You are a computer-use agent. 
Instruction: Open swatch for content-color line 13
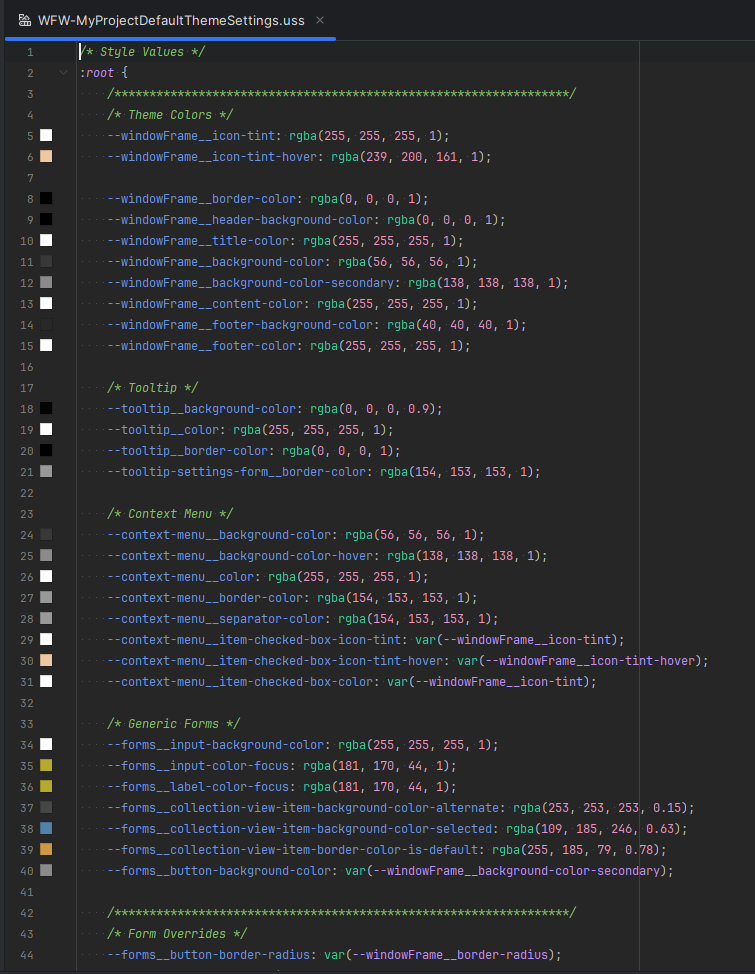[46, 304]
